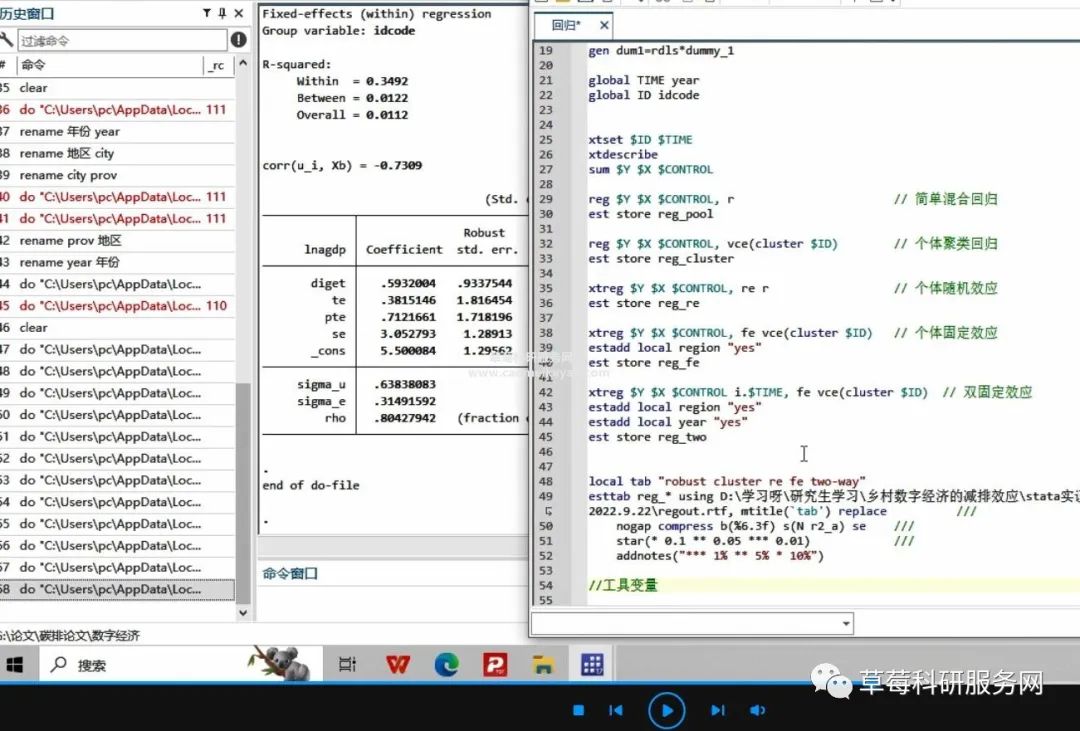Play the video with the round play button

click(x=667, y=710)
